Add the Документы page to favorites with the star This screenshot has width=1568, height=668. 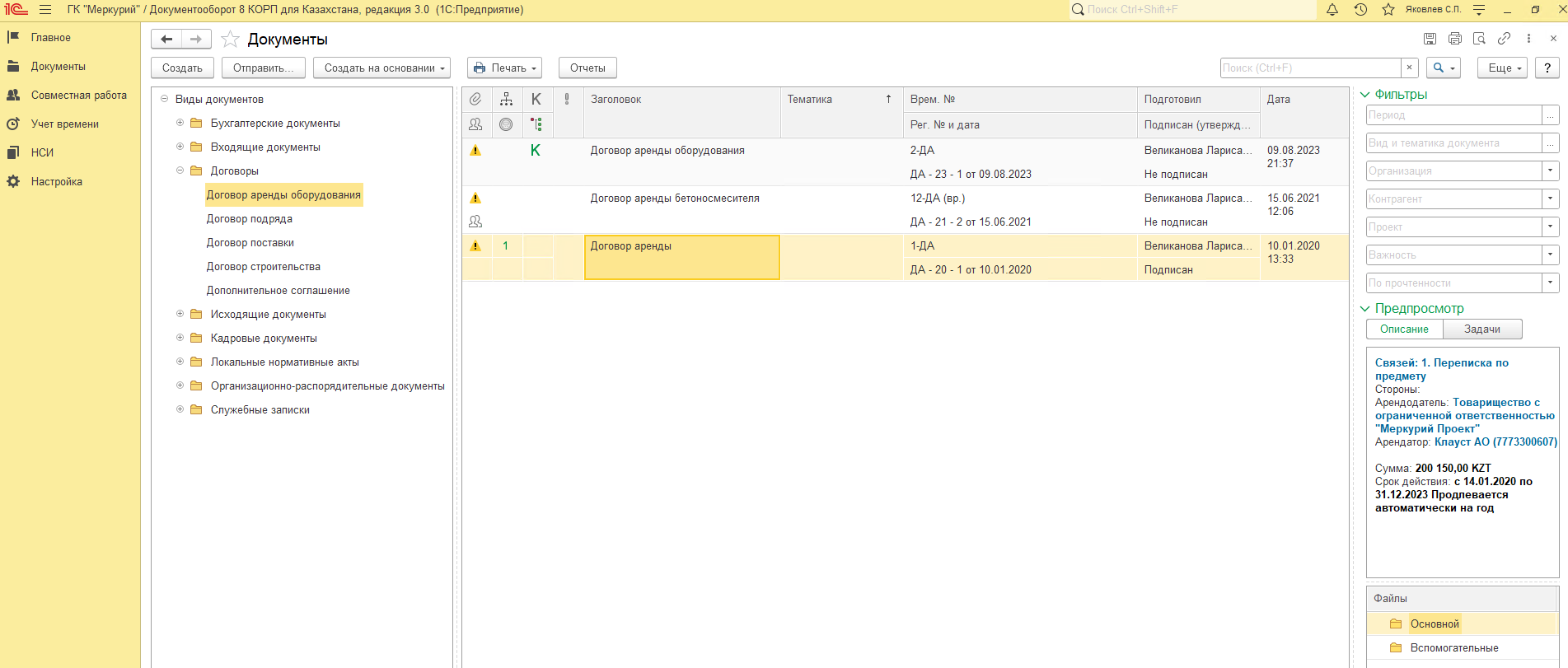click(231, 40)
